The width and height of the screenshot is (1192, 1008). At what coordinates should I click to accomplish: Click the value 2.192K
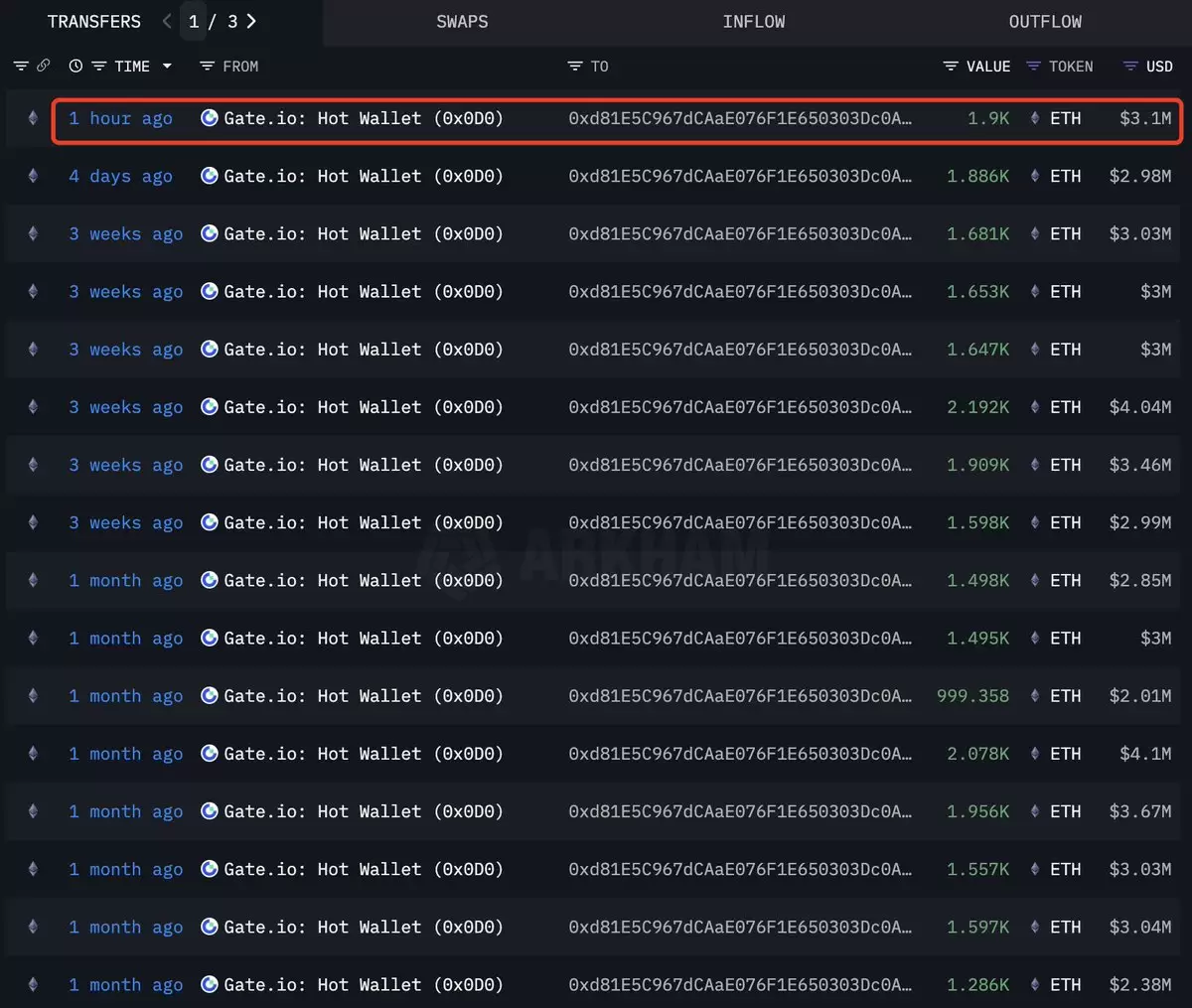[x=977, y=407]
